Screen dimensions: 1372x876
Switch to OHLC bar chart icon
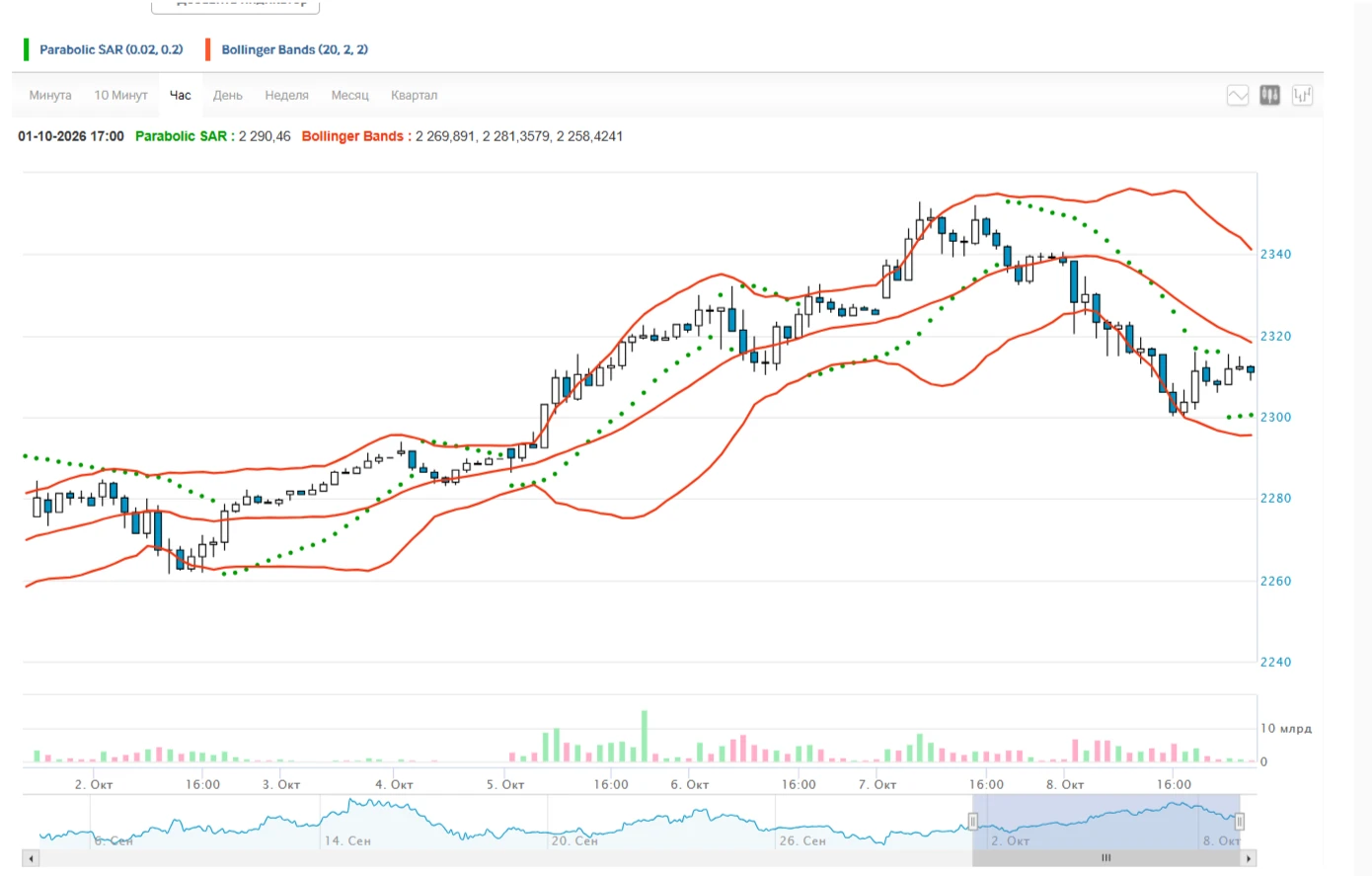click(1303, 95)
